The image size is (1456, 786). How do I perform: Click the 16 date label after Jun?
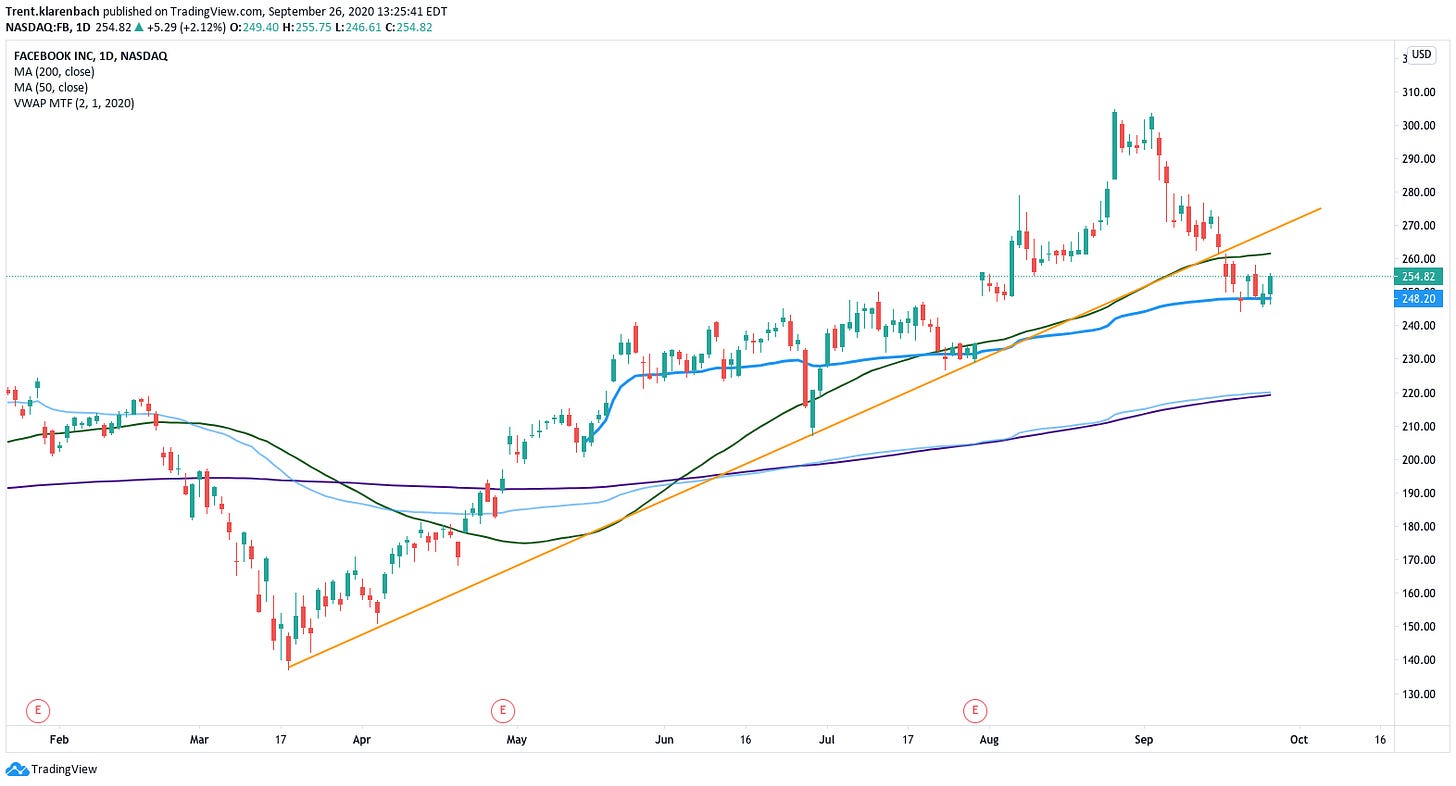click(745, 740)
